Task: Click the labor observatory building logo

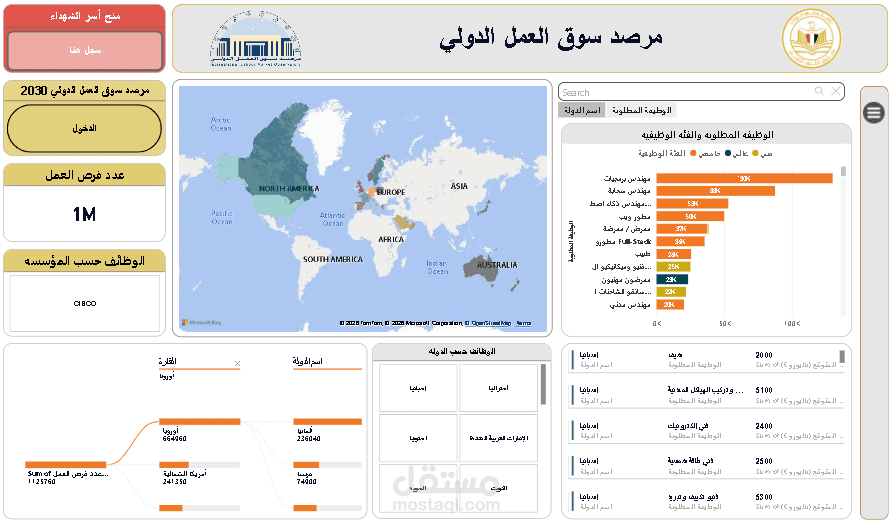Action: point(255,40)
